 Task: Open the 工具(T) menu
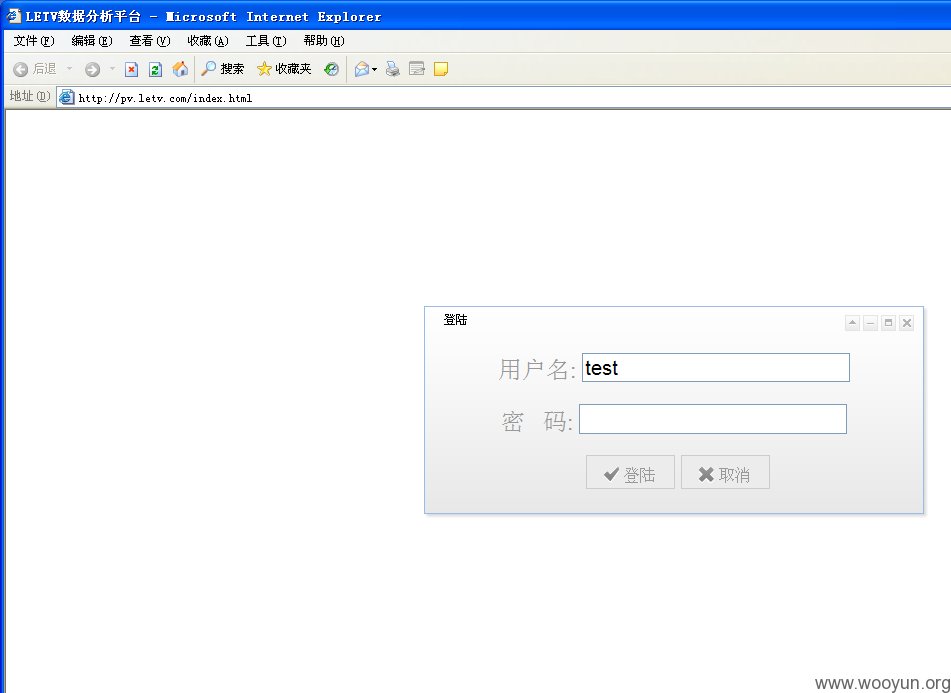[x=266, y=41]
